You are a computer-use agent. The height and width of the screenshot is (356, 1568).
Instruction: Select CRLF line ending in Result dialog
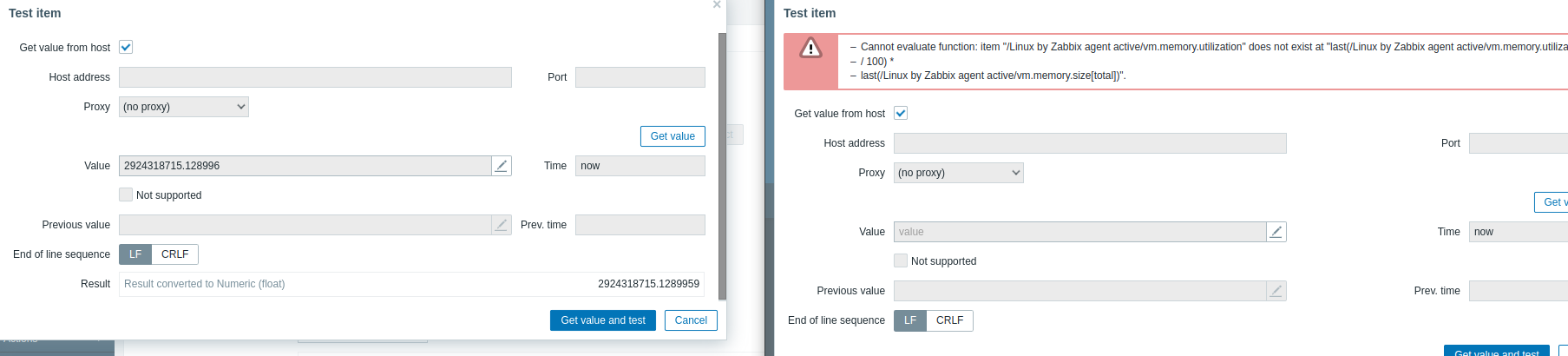(174, 254)
